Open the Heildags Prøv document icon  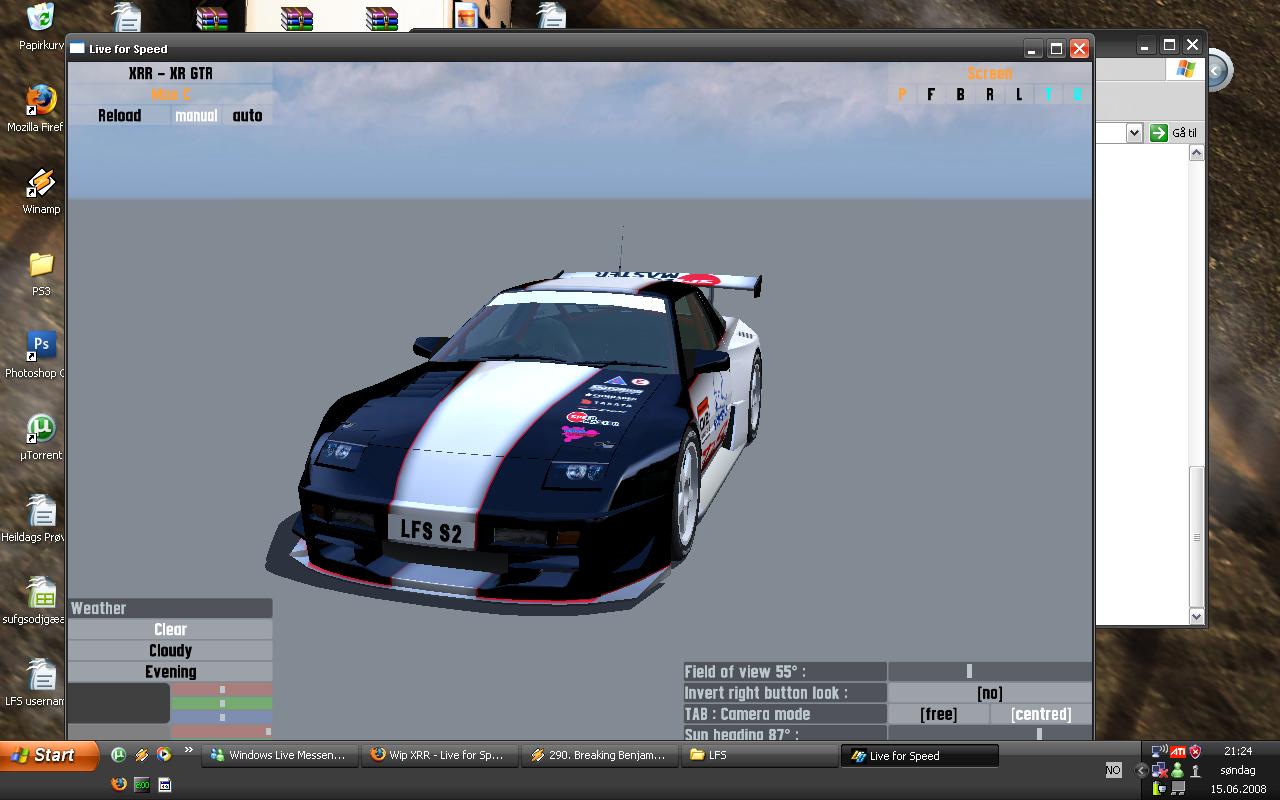41,510
